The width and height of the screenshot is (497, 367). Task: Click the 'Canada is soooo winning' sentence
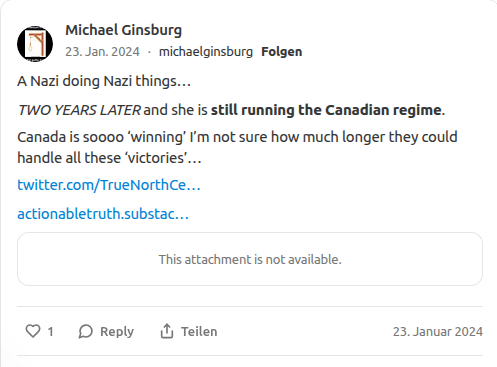(x=237, y=137)
